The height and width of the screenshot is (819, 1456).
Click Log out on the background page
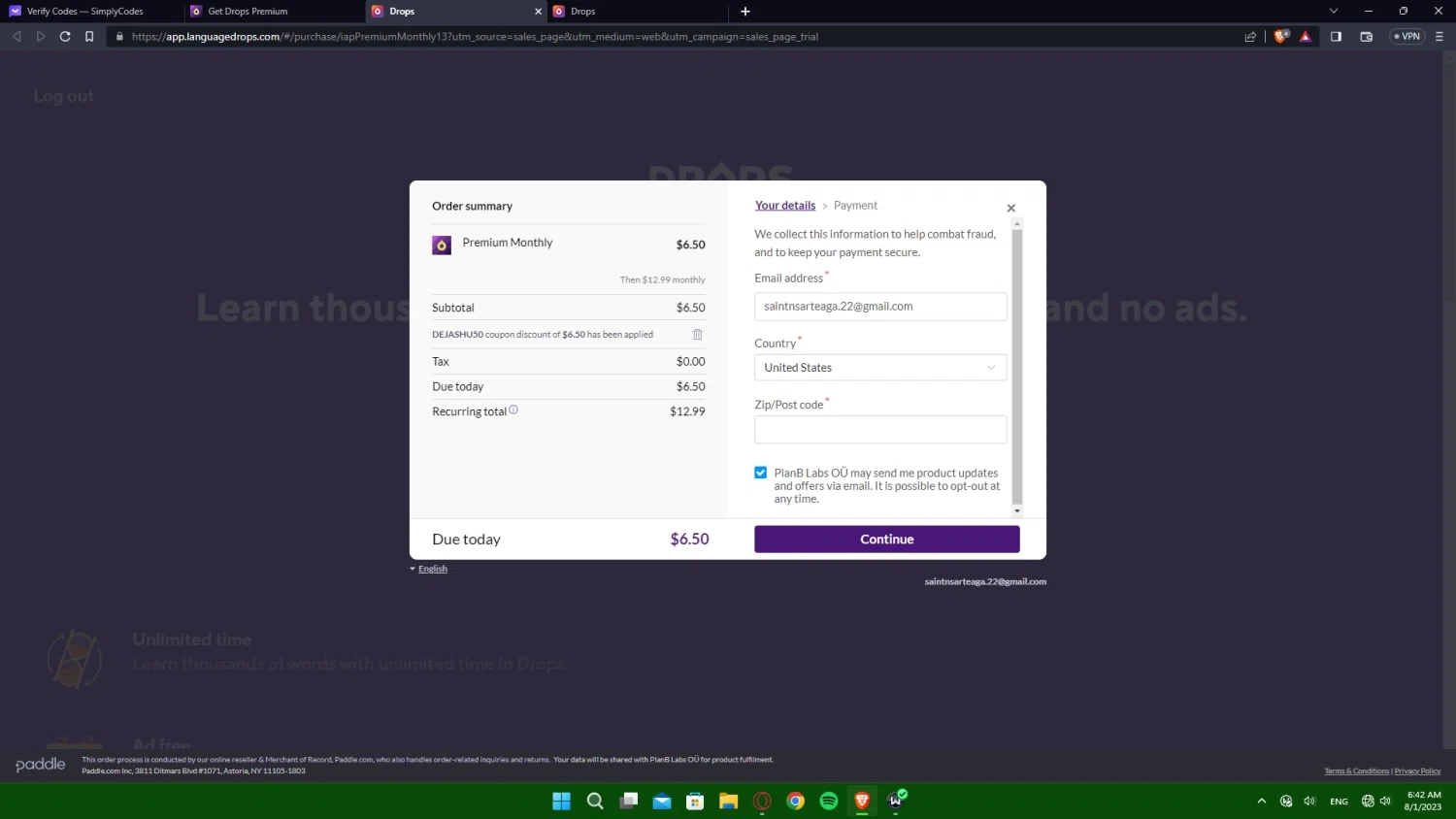click(63, 96)
